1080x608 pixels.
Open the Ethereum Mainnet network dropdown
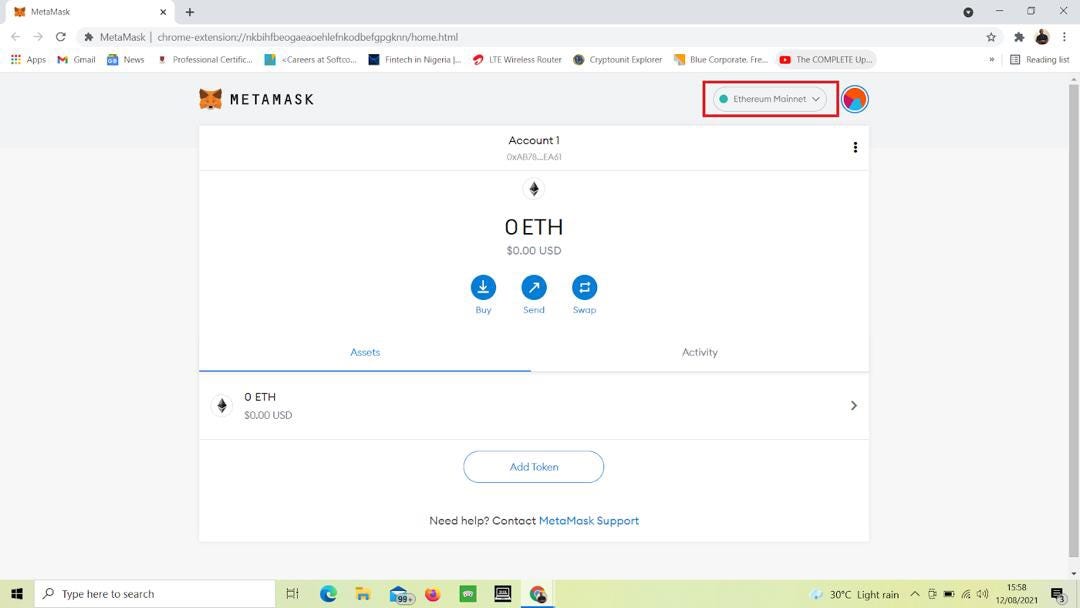click(769, 99)
